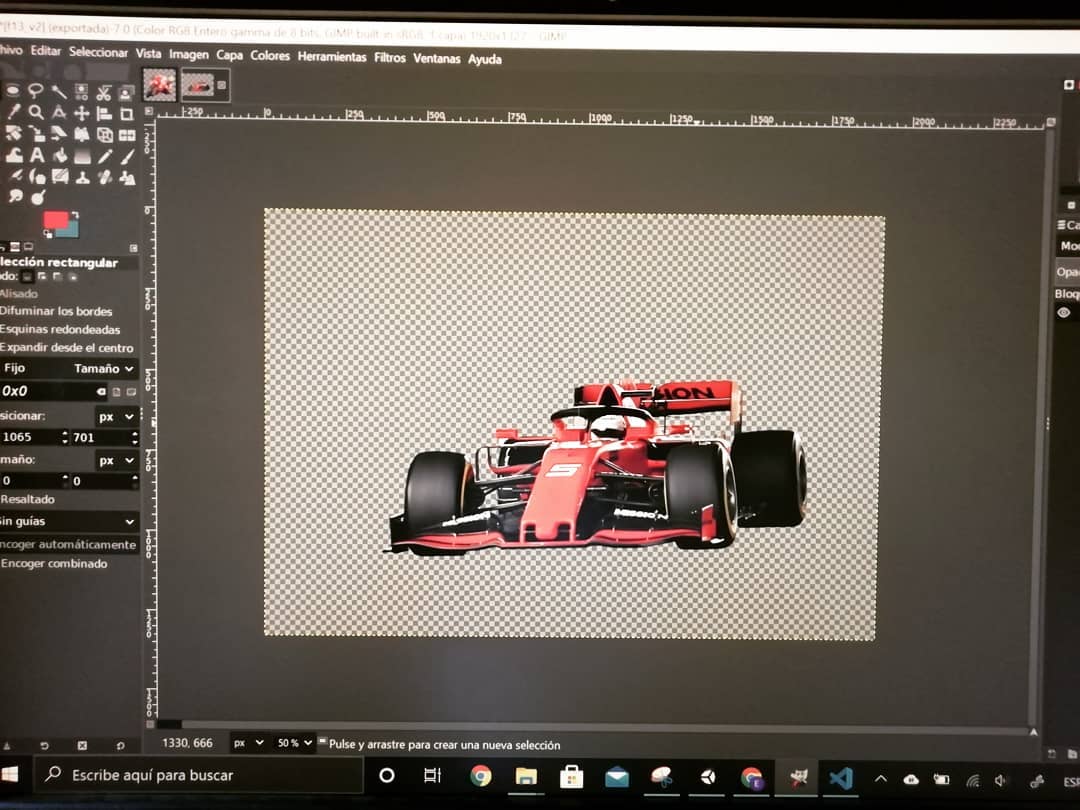Viewport: 1080px width, 810px height.
Task: Select the Scissors Select tool
Action: pos(104,92)
